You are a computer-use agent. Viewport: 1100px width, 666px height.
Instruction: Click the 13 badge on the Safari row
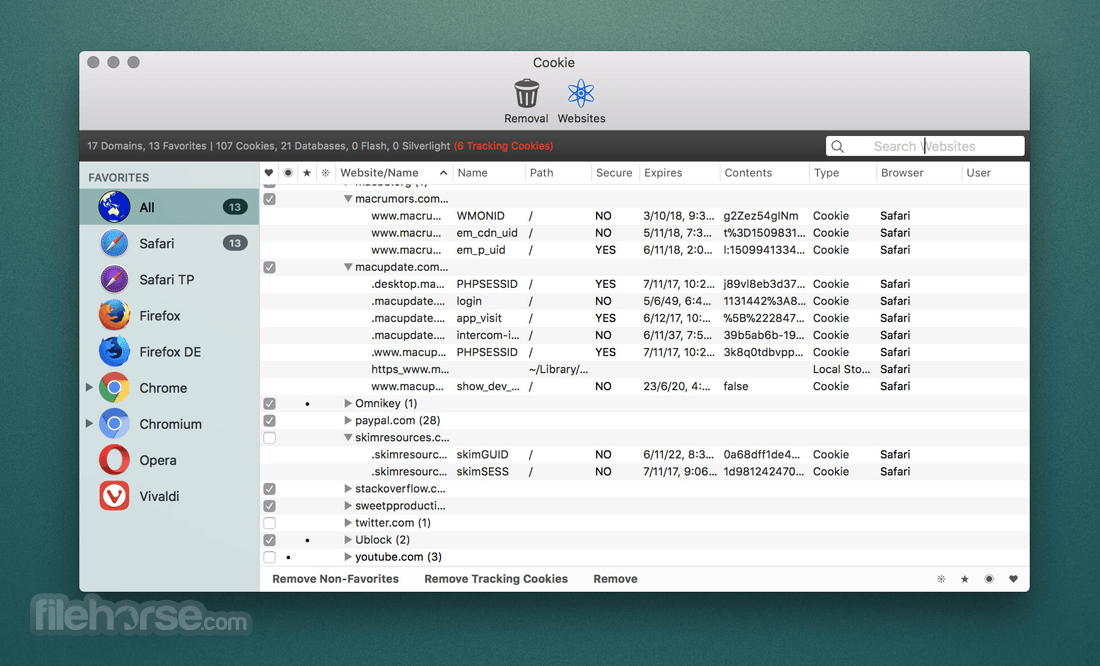(x=234, y=244)
